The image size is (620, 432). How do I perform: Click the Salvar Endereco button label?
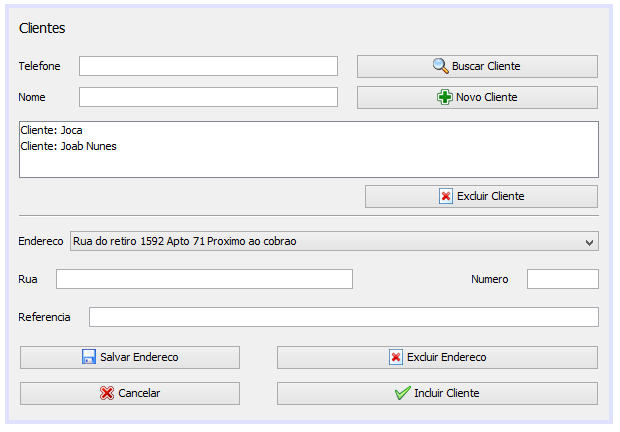(x=139, y=357)
